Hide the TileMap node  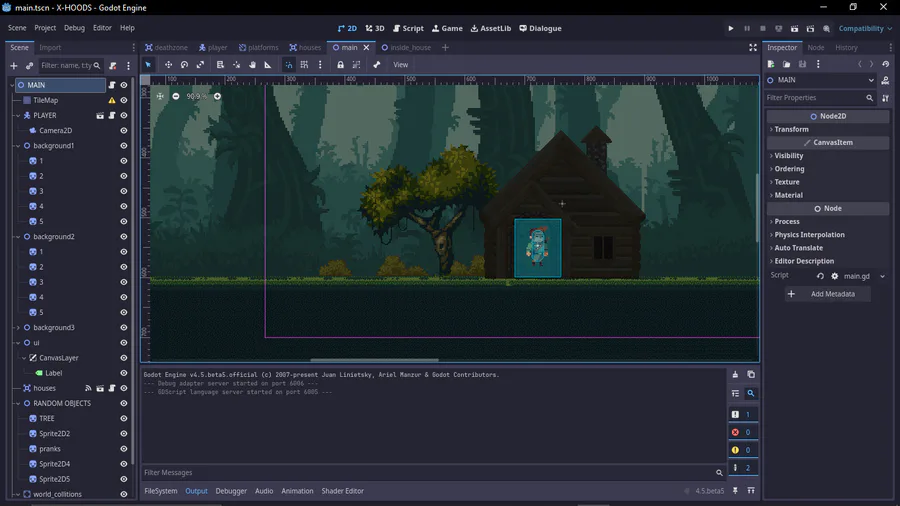click(123, 100)
